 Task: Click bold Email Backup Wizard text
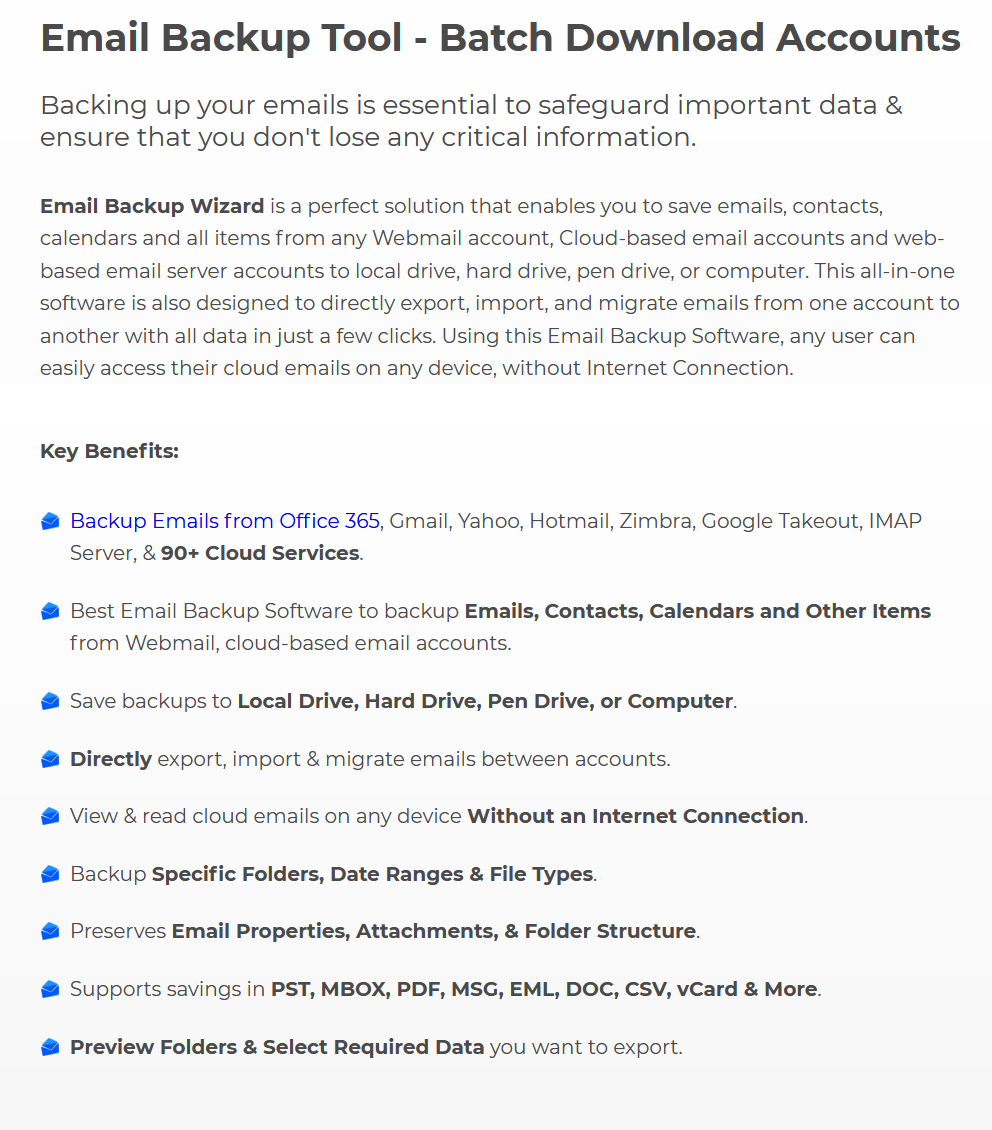[x=152, y=206]
